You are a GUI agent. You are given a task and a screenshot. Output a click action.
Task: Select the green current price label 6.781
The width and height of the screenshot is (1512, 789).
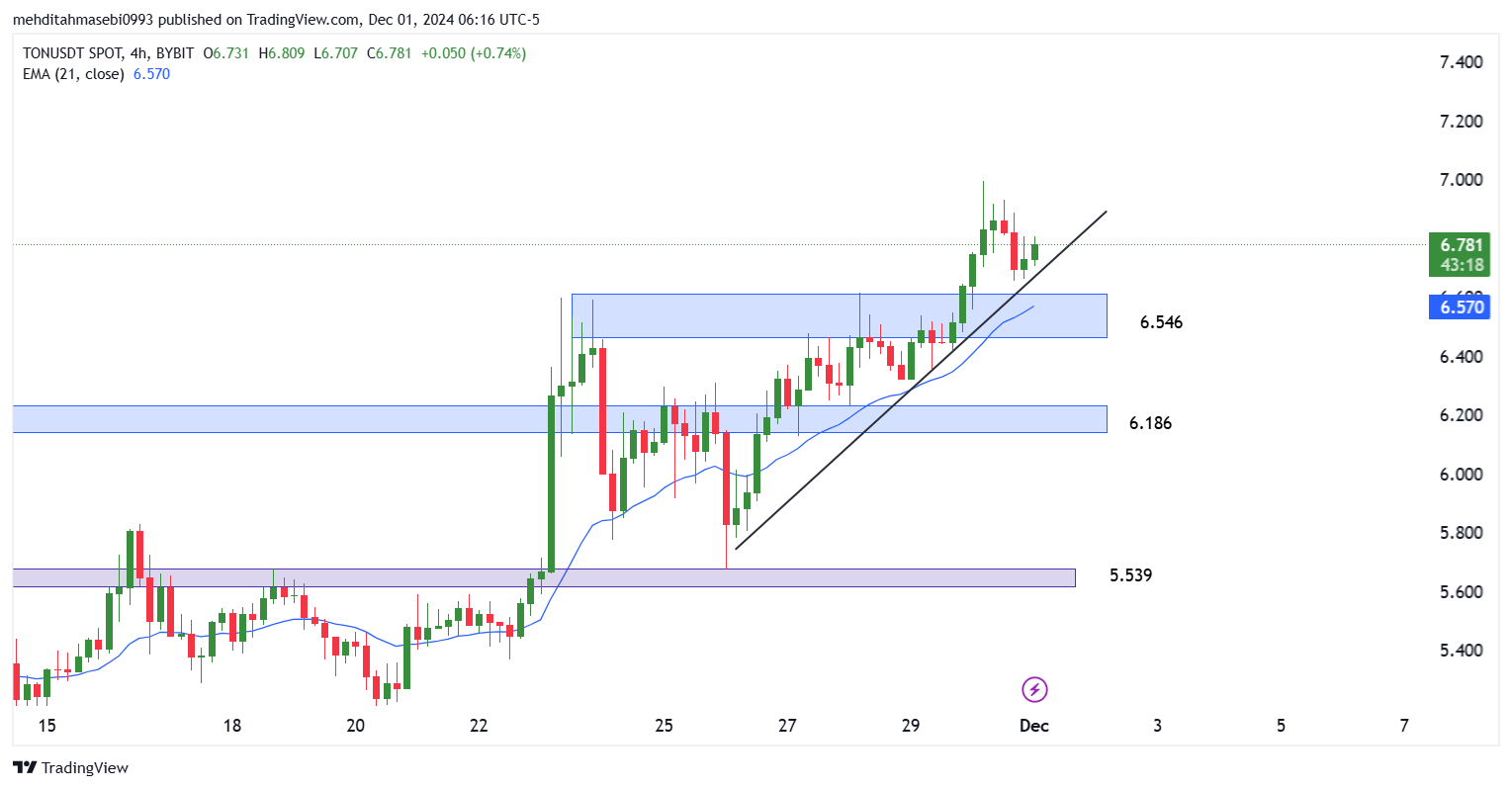(1460, 245)
